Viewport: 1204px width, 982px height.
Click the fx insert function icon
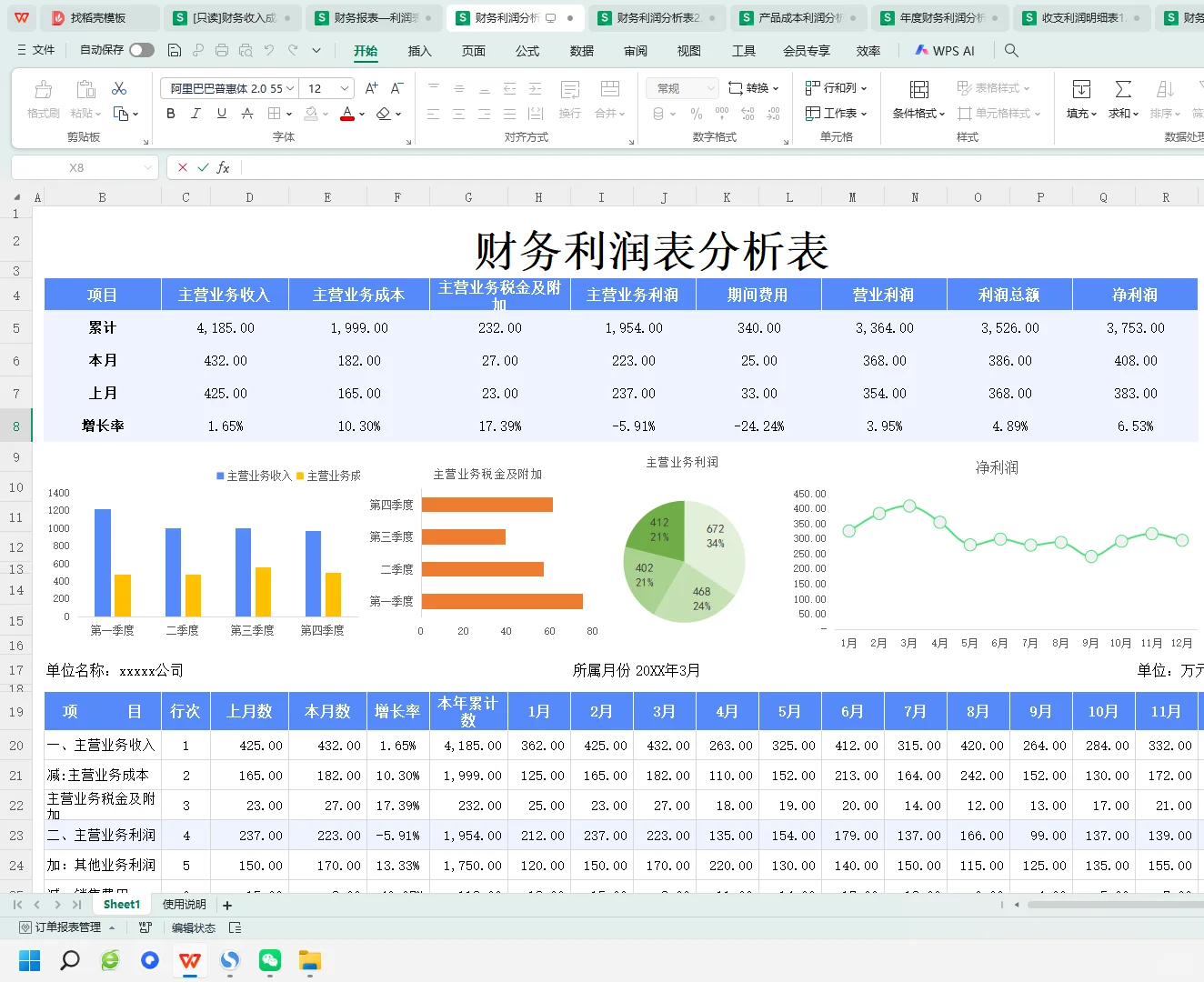pos(223,167)
